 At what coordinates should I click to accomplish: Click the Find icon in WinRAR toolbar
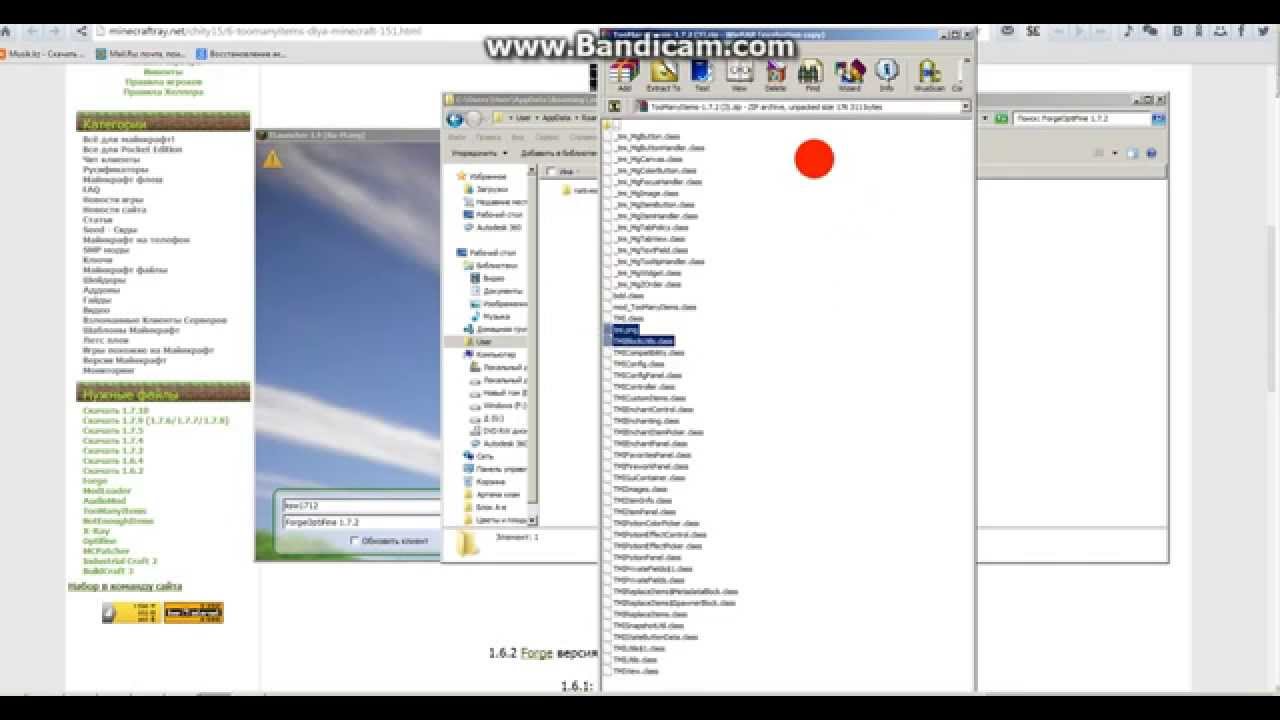pos(811,73)
